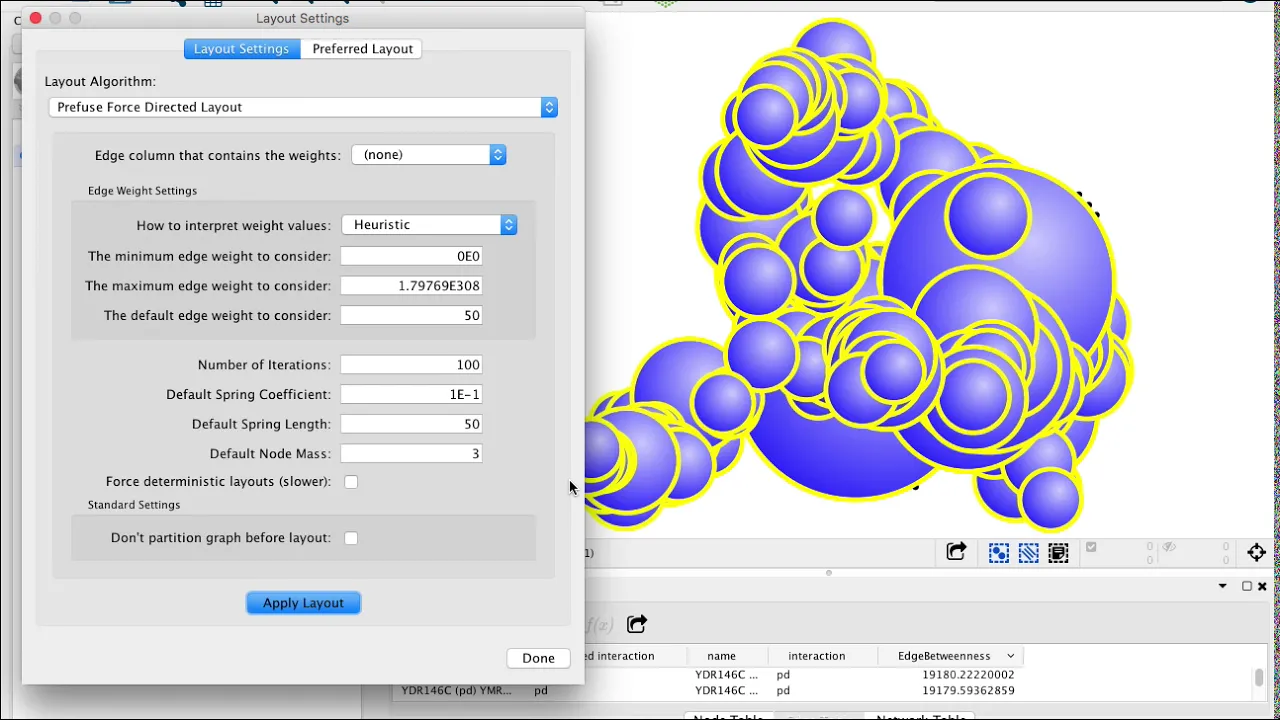Image resolution: width=1280 pixels, height=720 pixels.
Task: Switch to the Layout Settings tab
Action: 242,49
